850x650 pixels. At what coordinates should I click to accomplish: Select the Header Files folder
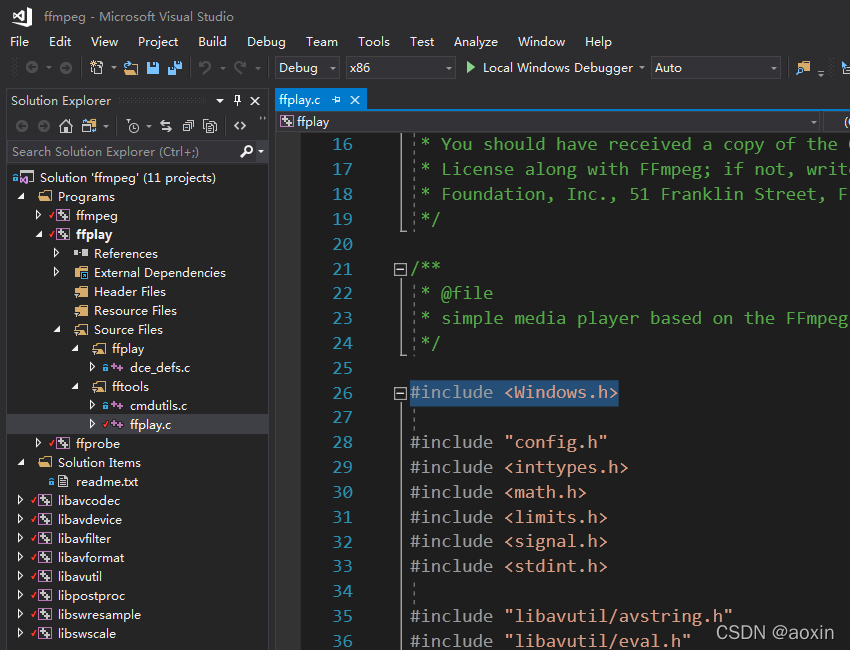coord(130,292)
